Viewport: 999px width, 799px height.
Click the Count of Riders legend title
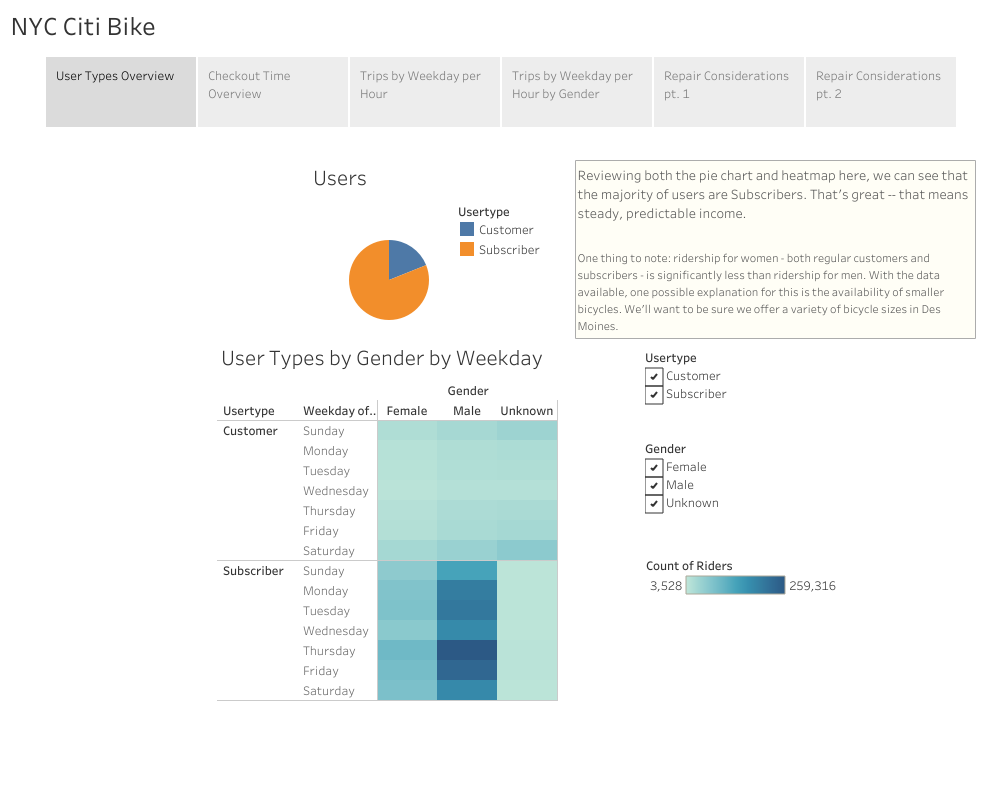[689, 566]
